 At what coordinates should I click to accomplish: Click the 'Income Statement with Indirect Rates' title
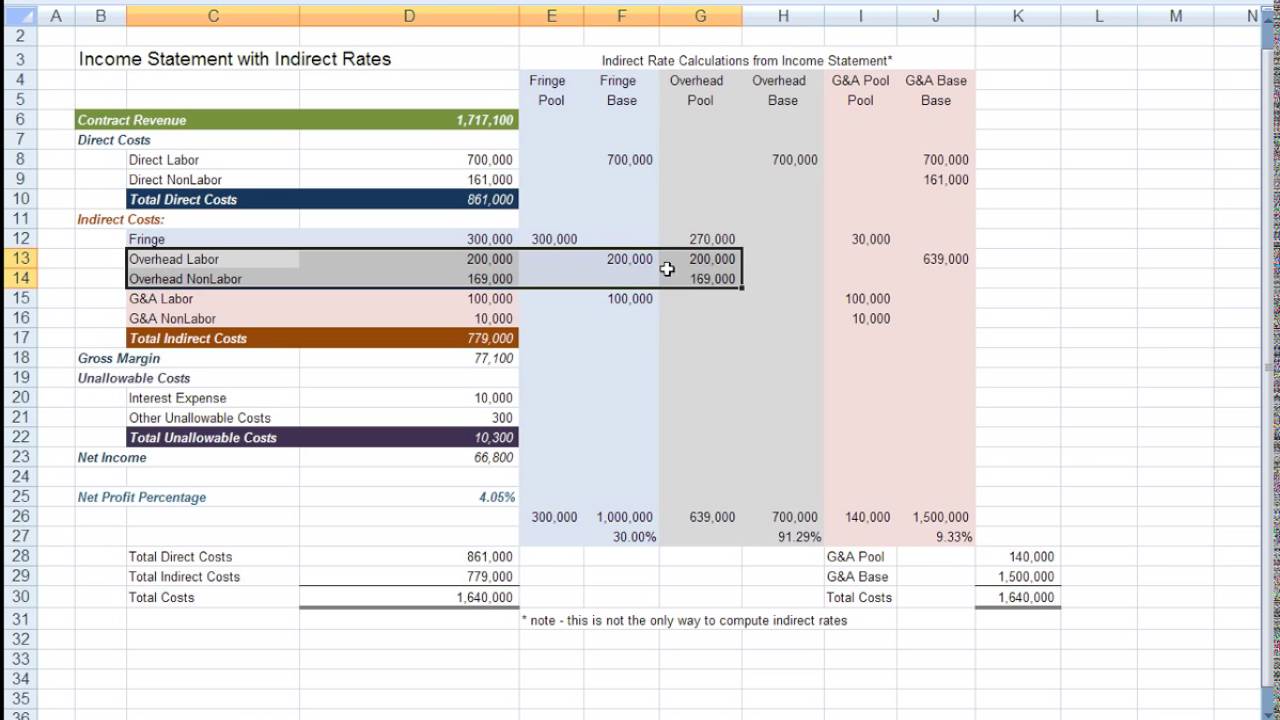tap(235, 59)
